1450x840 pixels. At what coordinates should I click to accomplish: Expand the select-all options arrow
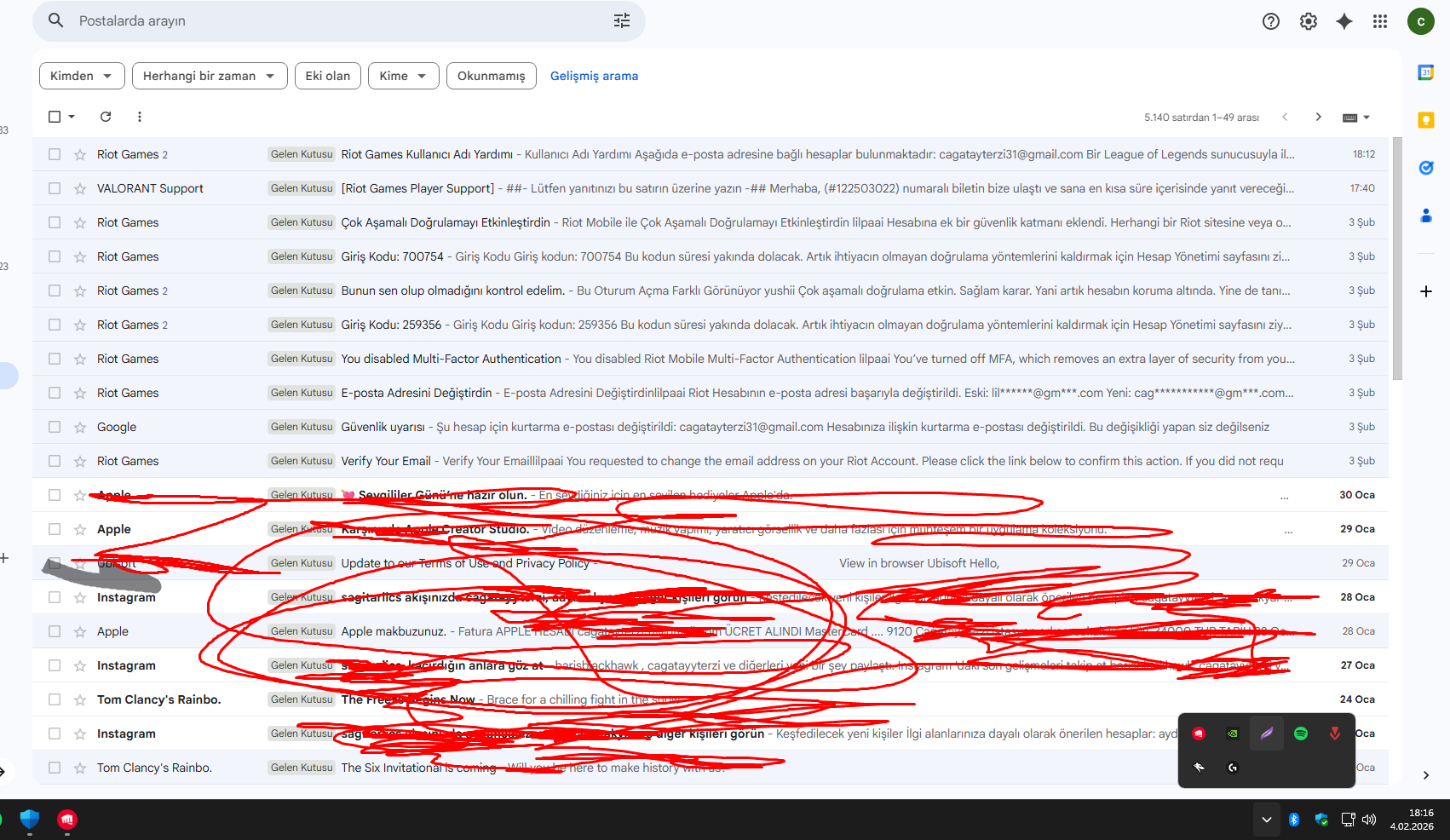pyautogui.click(x=72, y=117)
